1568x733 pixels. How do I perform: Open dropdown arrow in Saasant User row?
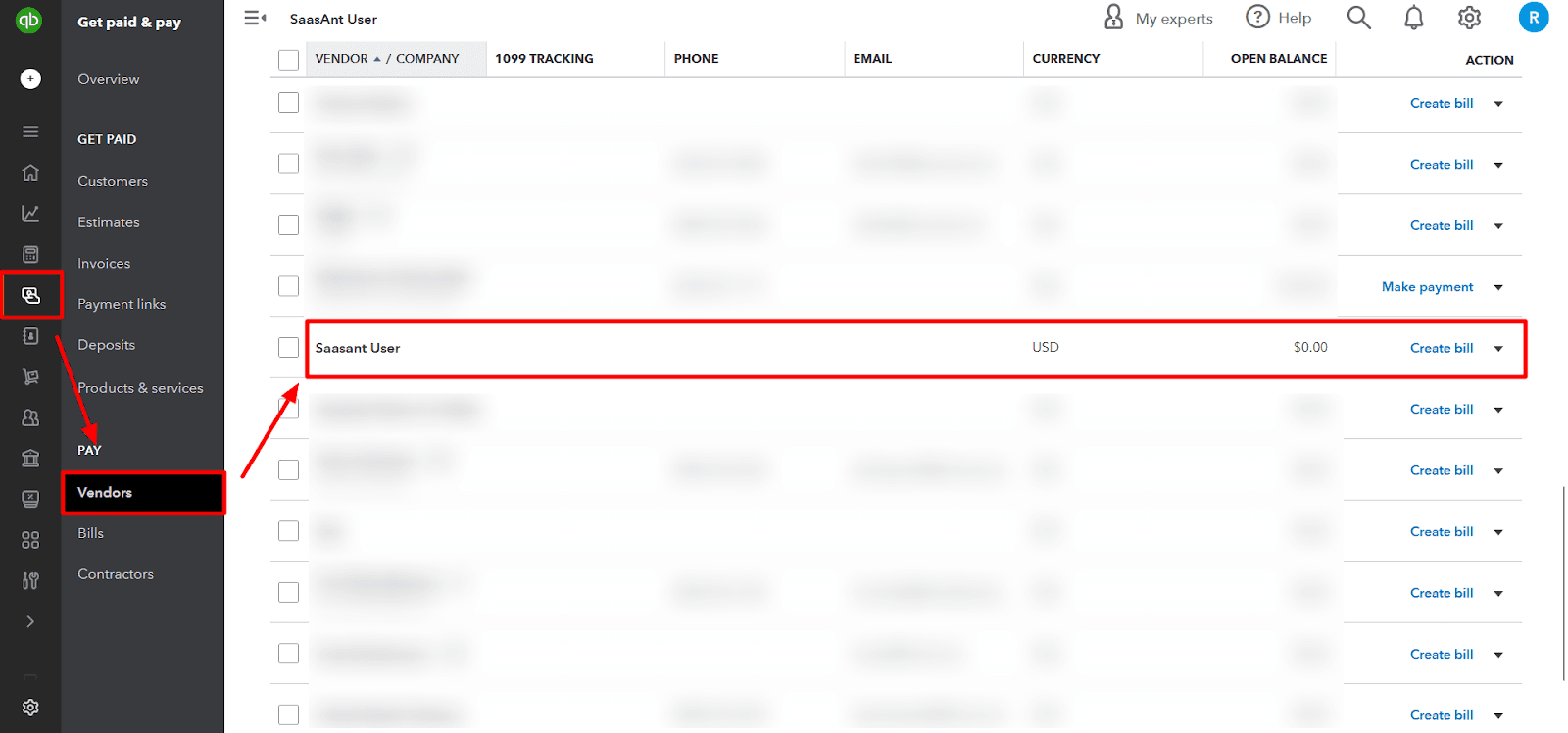tap(1498, 349)
